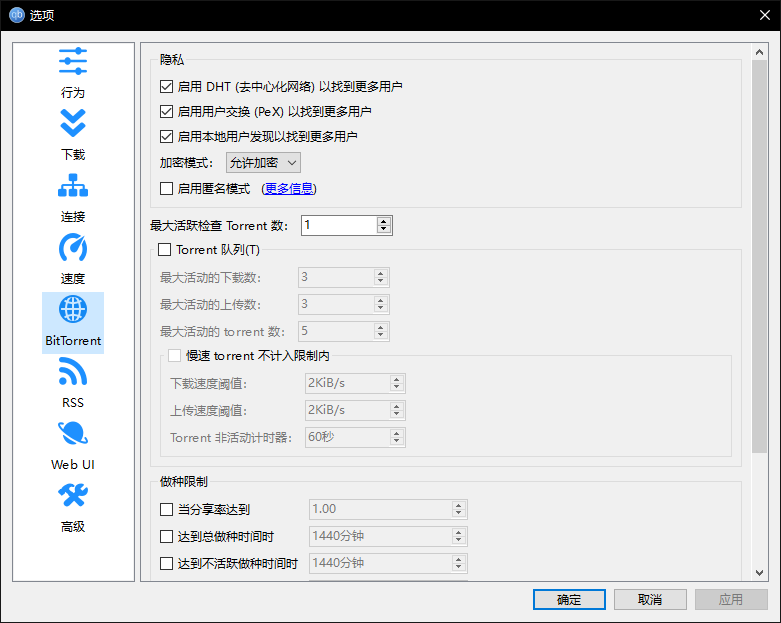781x623 pixels.
Task: Open the 高级 (Advanced) tools icon
Action: pyautogui.click(x=73, y=496)
